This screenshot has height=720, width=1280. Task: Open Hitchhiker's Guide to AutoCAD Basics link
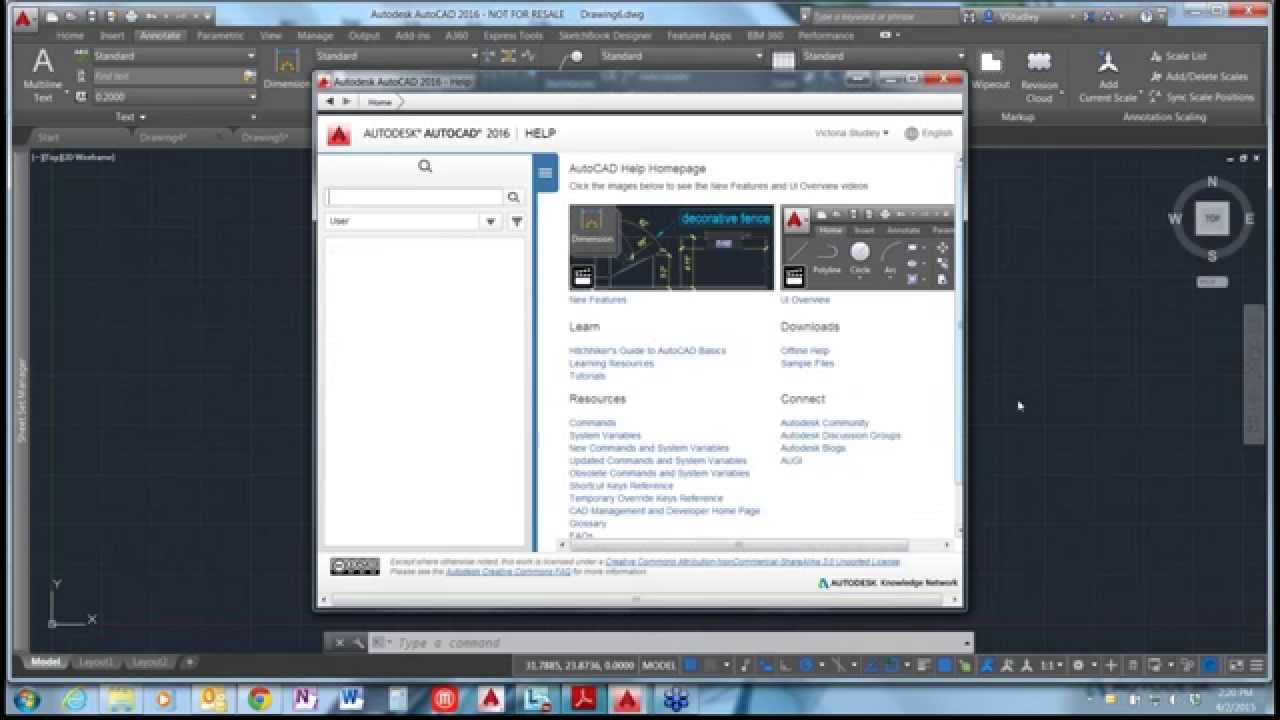647,351
